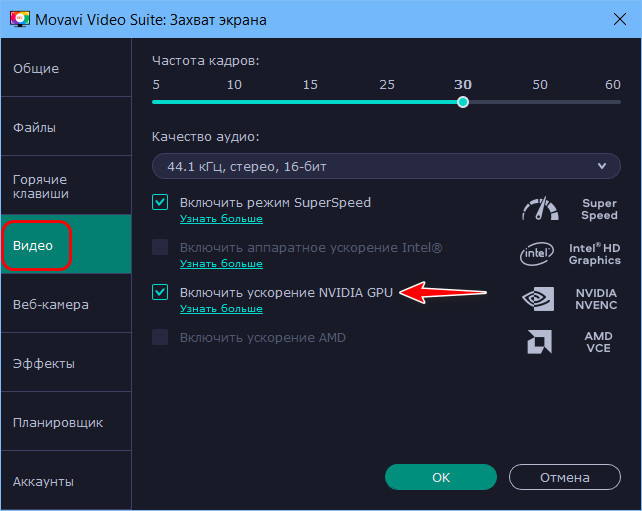Go to the Веб-камера tab
The width and height of the screenshot is (642, 511).
[66, 304]
